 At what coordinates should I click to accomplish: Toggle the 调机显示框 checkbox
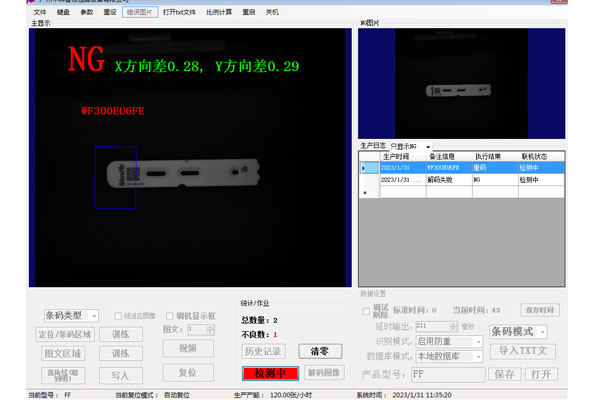pos(168,315)
